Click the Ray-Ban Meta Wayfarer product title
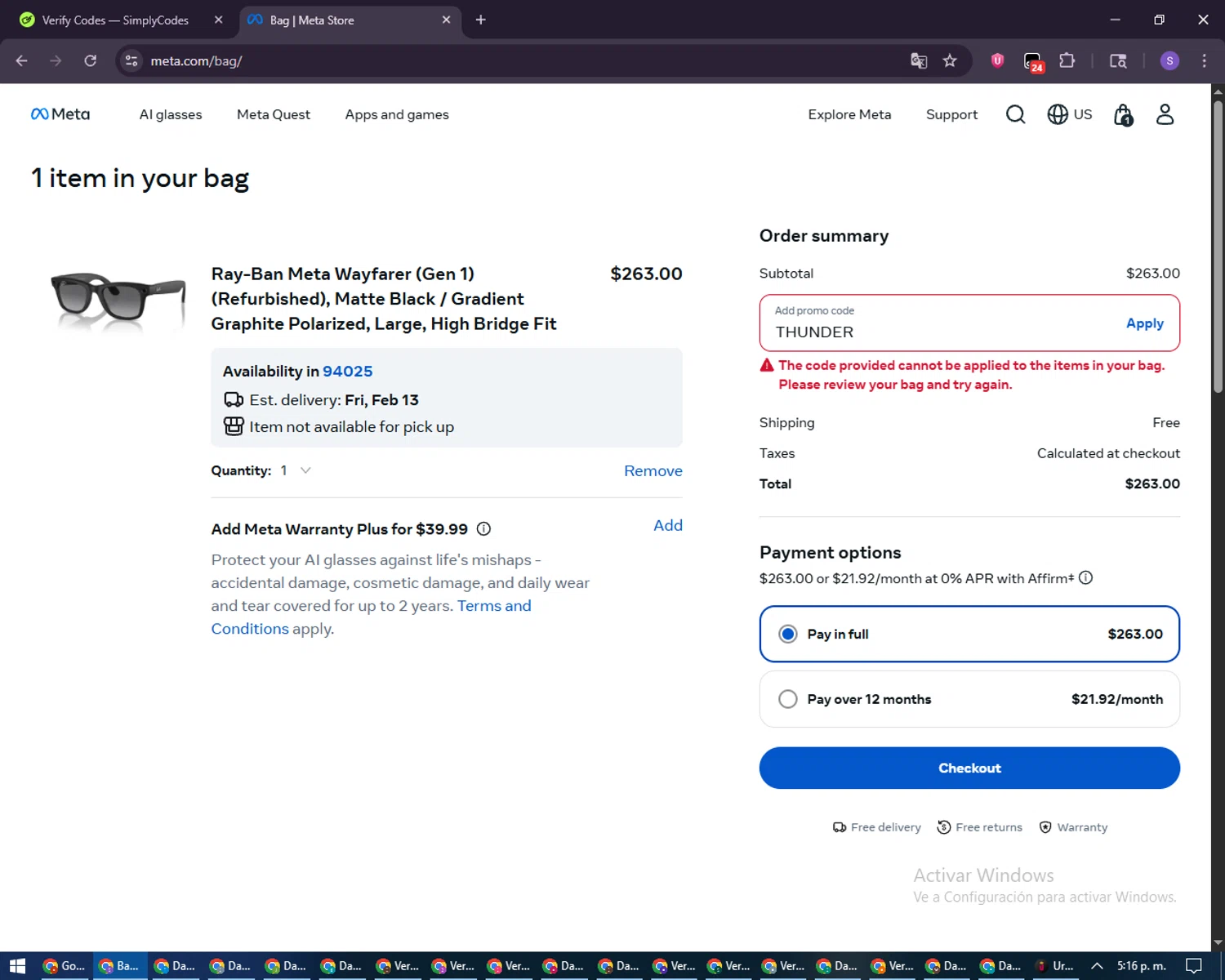 pos(384,299)
